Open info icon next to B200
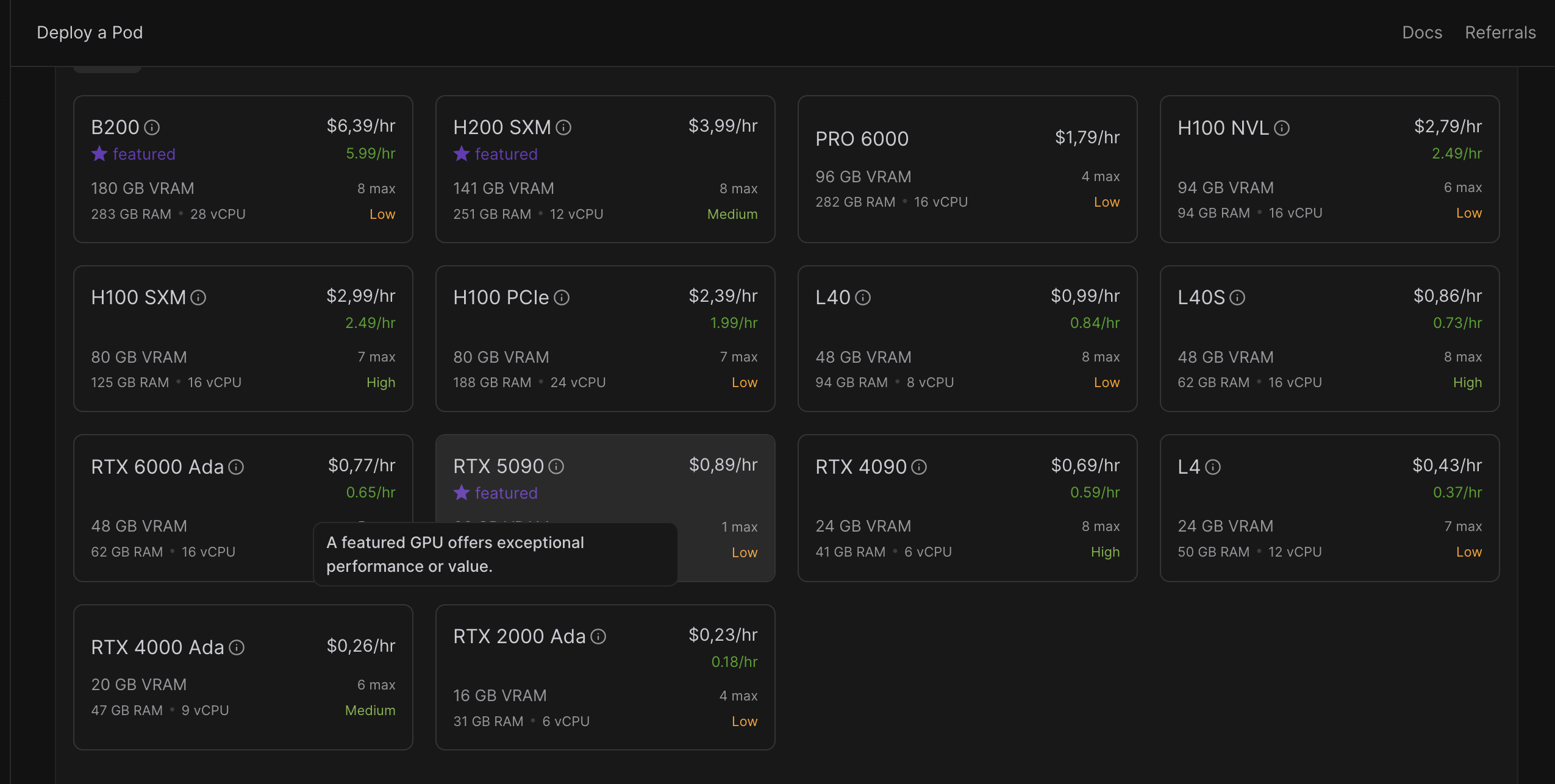1555x784 pixels. tap(152, 127)
